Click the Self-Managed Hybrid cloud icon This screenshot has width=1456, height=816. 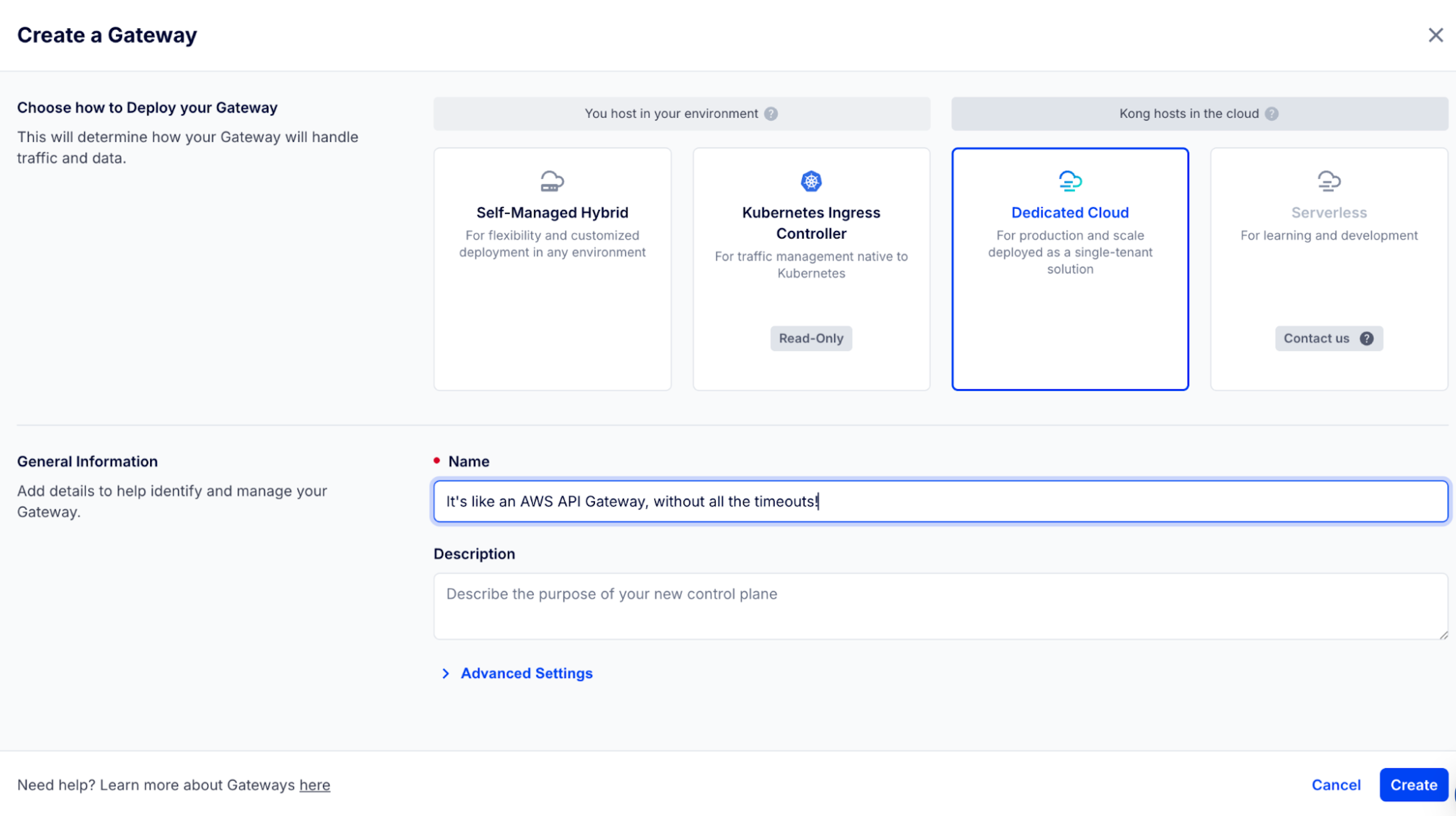[552, 181]
